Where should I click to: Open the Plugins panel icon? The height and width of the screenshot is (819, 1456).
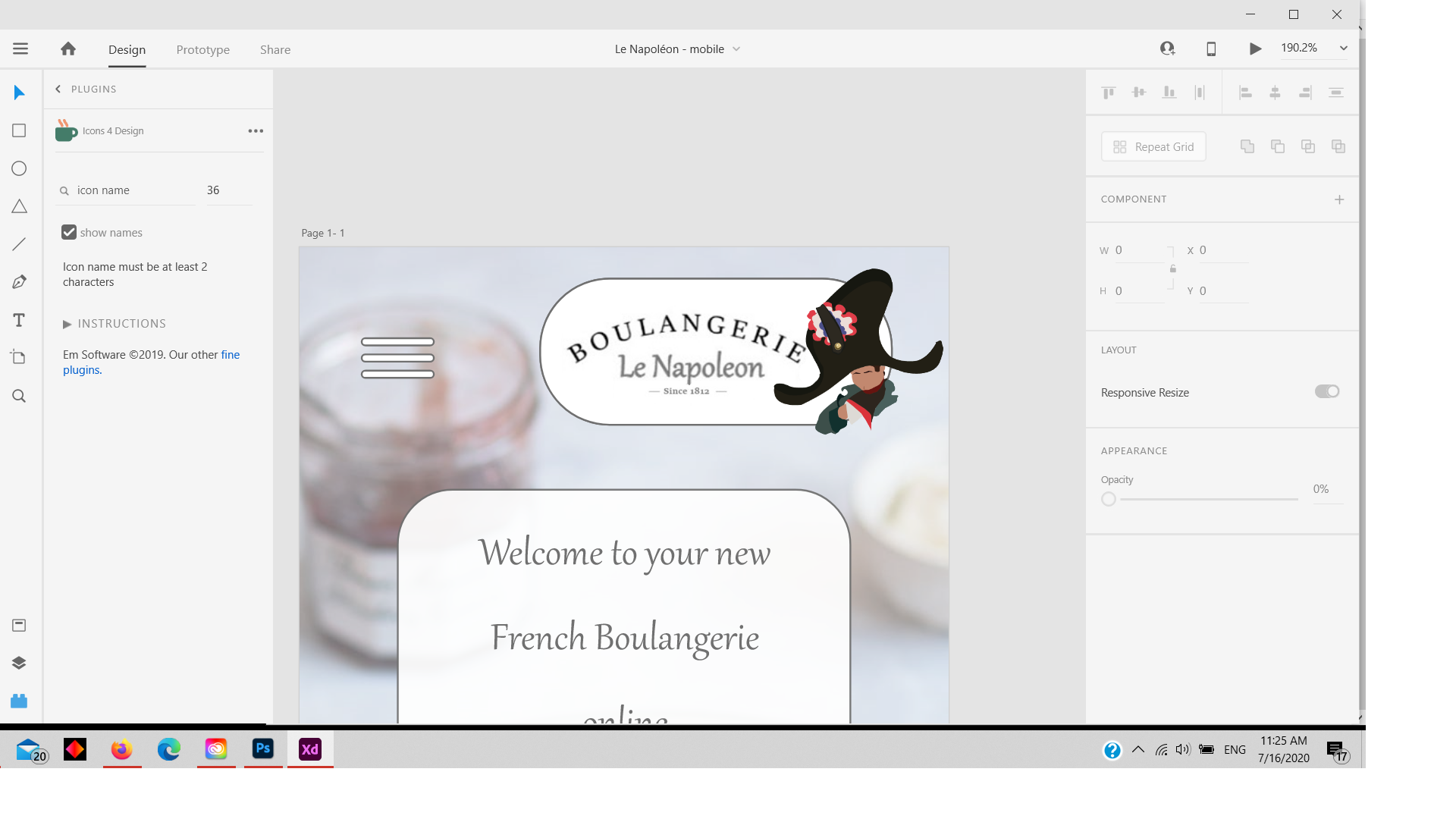[x=18, y=700]
